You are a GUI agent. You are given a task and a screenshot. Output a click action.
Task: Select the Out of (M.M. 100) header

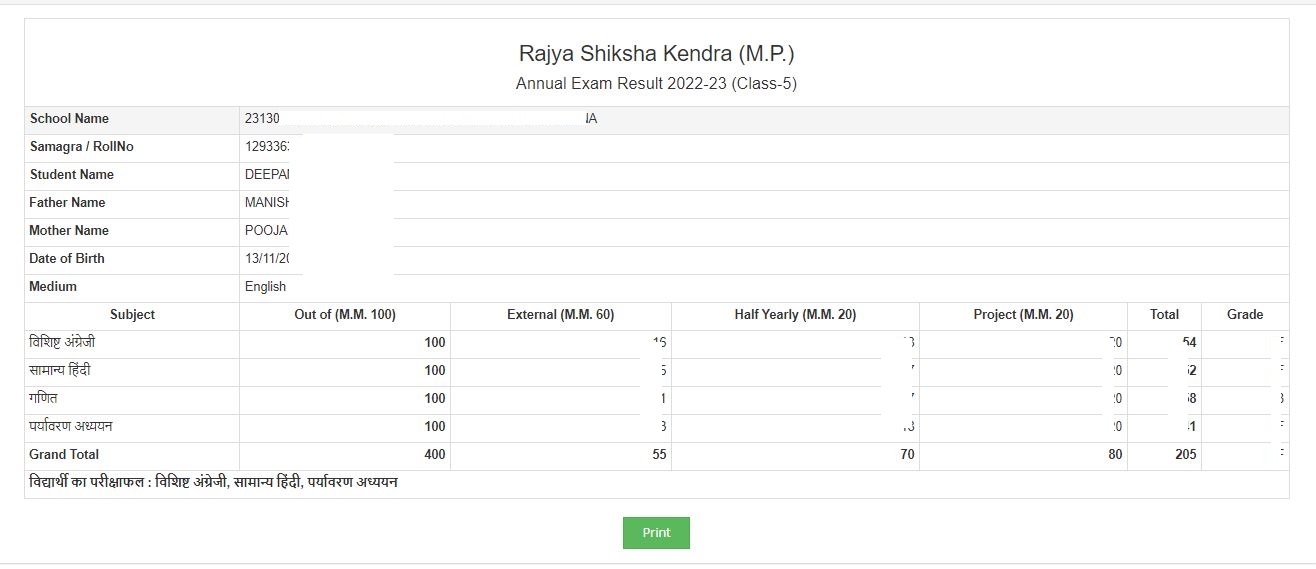coord(345,315)
